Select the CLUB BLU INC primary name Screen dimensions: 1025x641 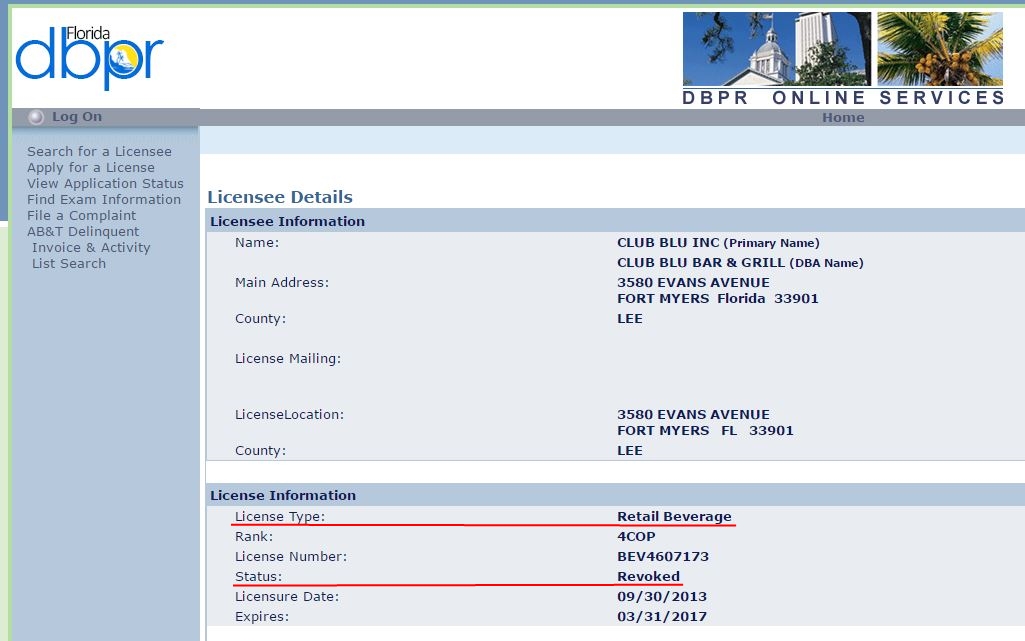(x=718, y=242)
